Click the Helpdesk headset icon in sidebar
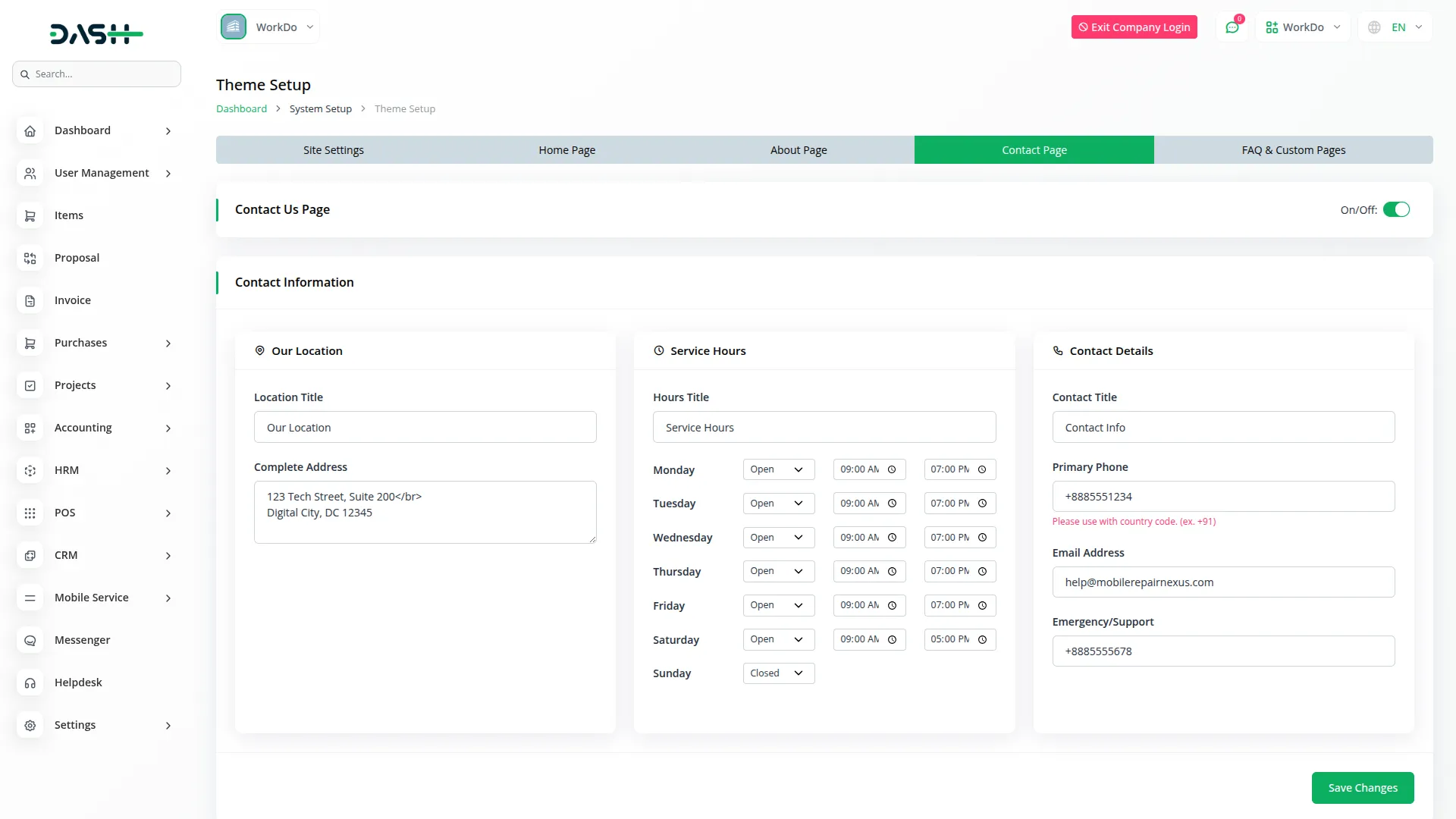Screen dimensions: 1456x819 30,683
